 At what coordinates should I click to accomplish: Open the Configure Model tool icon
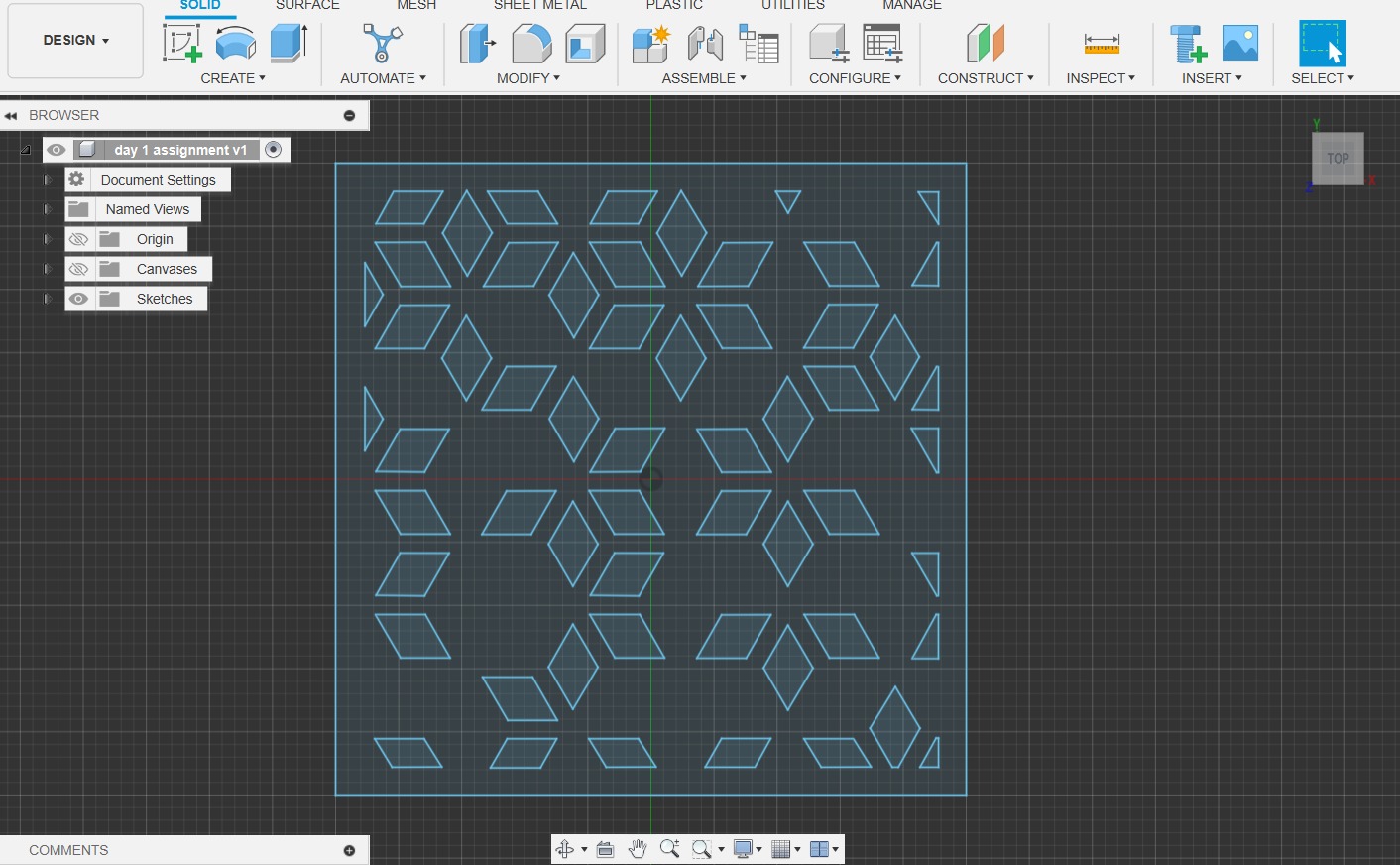click(828, 44)
